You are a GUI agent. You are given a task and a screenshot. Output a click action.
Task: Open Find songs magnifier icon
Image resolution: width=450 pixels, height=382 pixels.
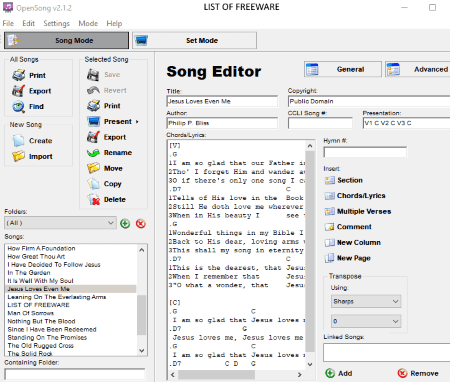coord(19,106)
